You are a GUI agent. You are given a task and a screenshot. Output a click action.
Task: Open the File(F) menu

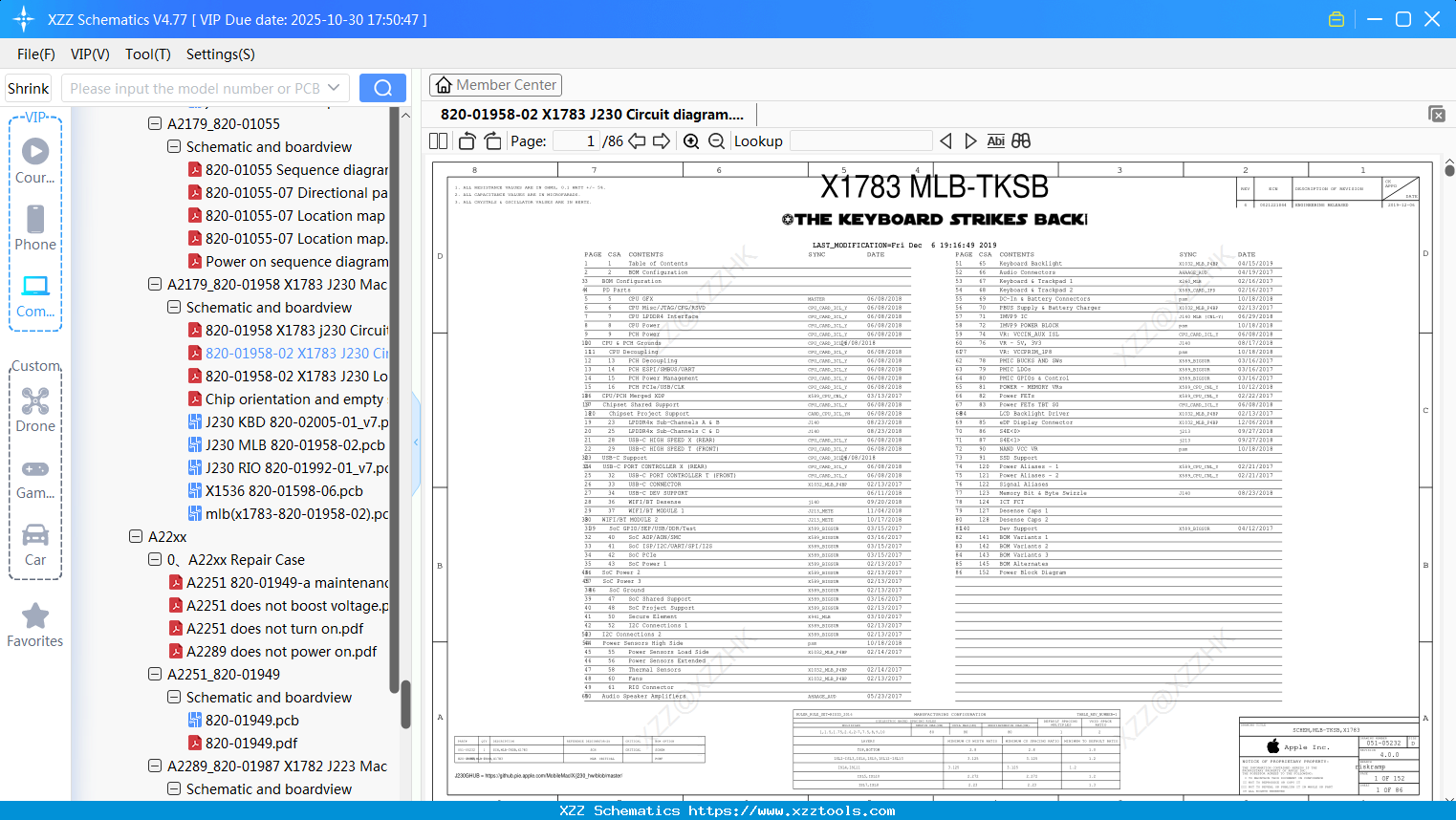click(36, 54)
